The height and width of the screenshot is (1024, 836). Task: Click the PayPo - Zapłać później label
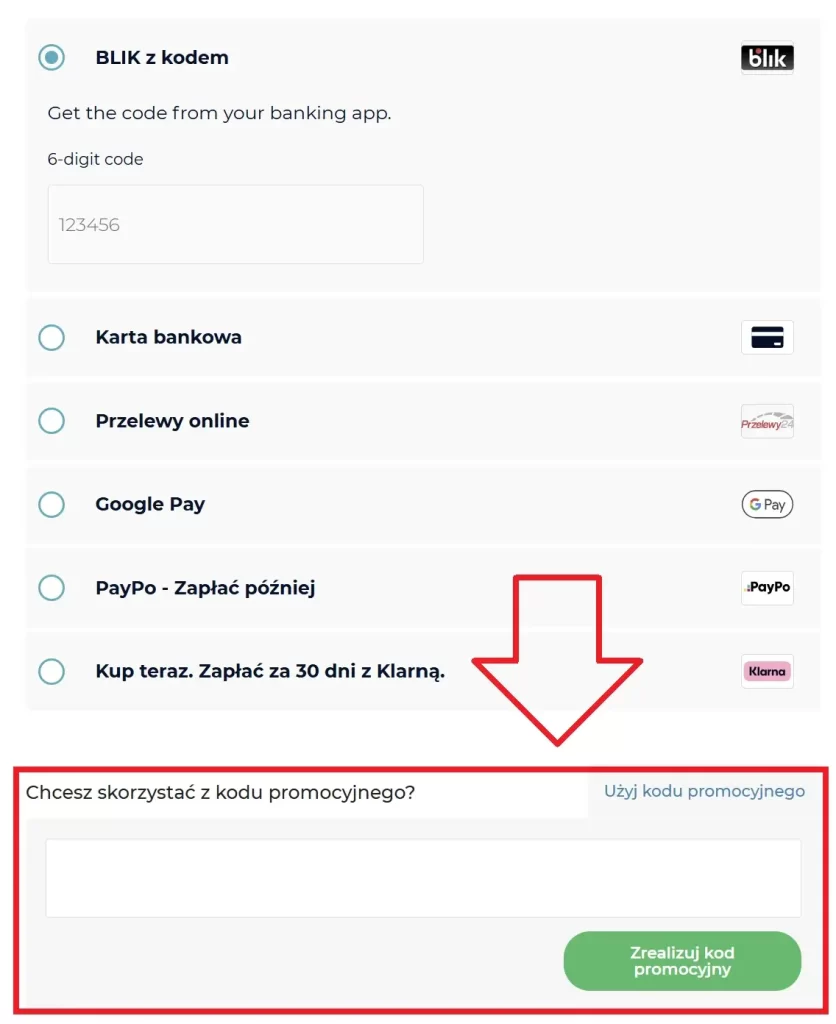(205, 588)
